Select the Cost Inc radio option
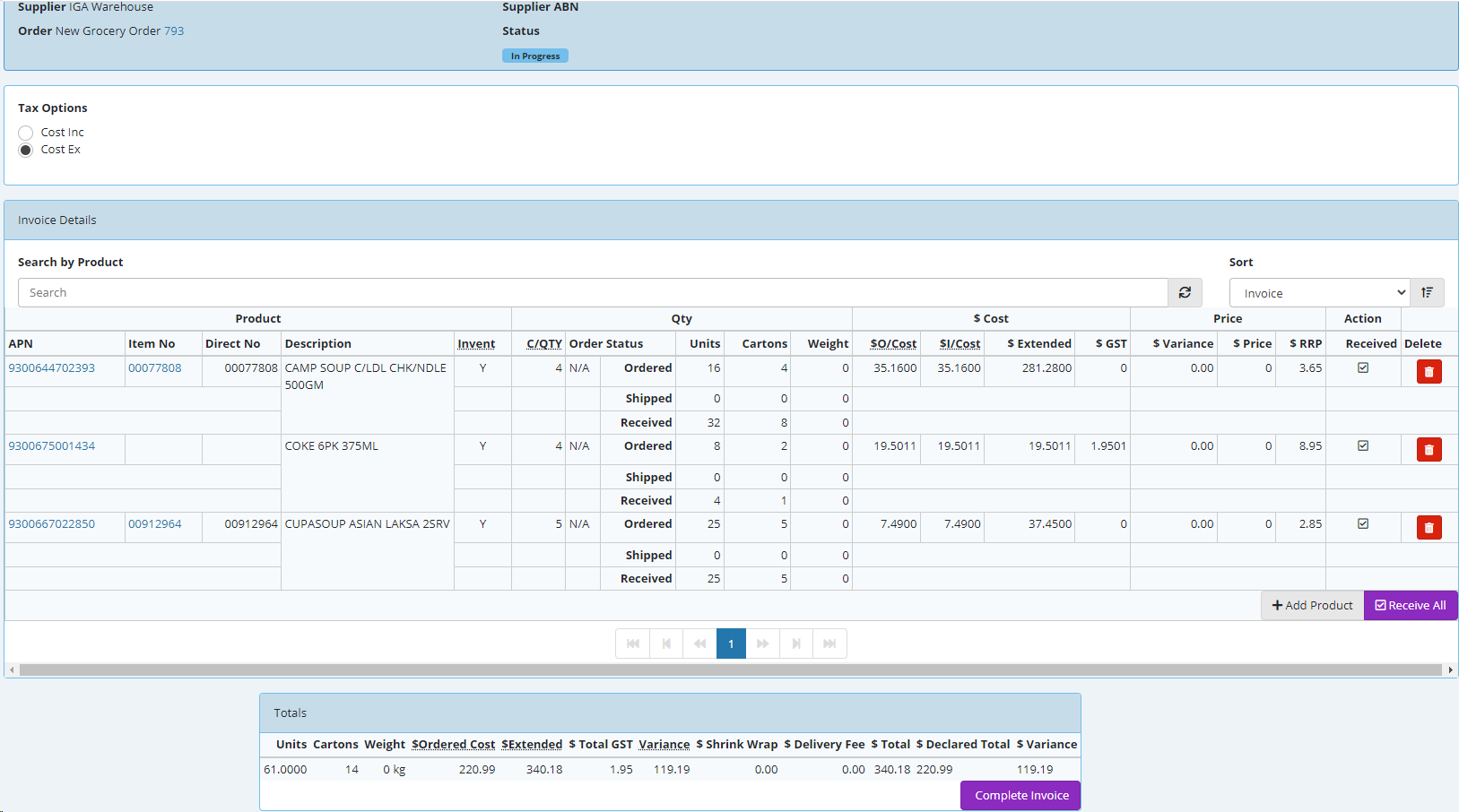This screenshot has width=1459, height=812. tap(26, 133)
